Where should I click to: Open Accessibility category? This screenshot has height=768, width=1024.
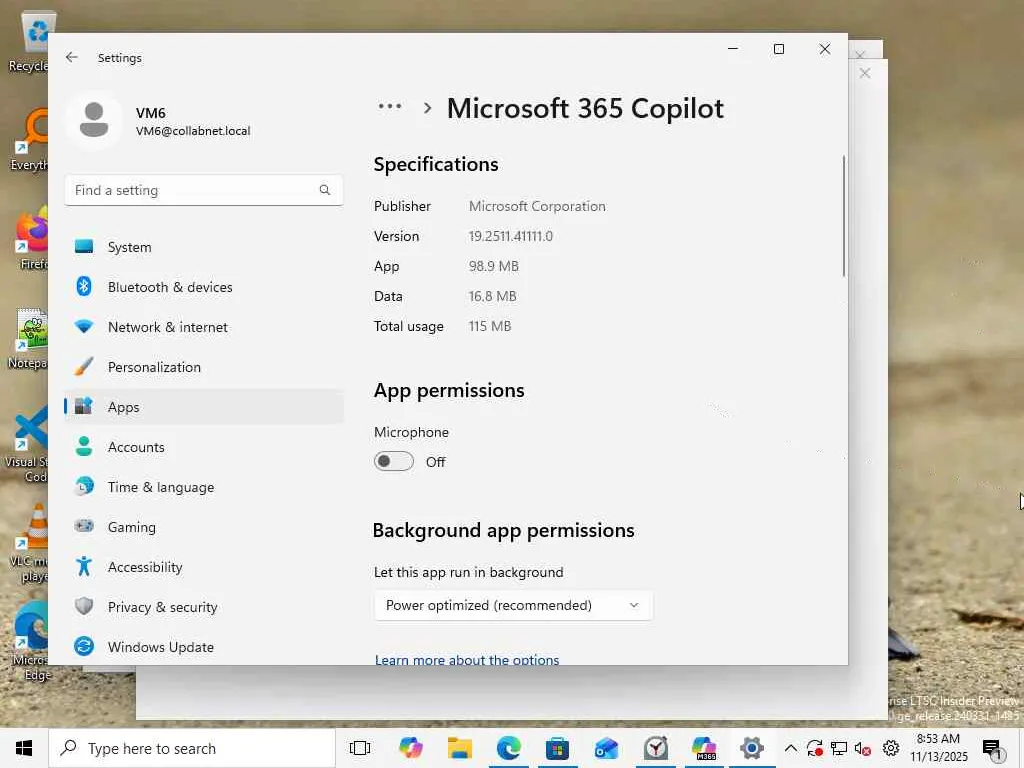pyautogui.click(x=204, y=567)
